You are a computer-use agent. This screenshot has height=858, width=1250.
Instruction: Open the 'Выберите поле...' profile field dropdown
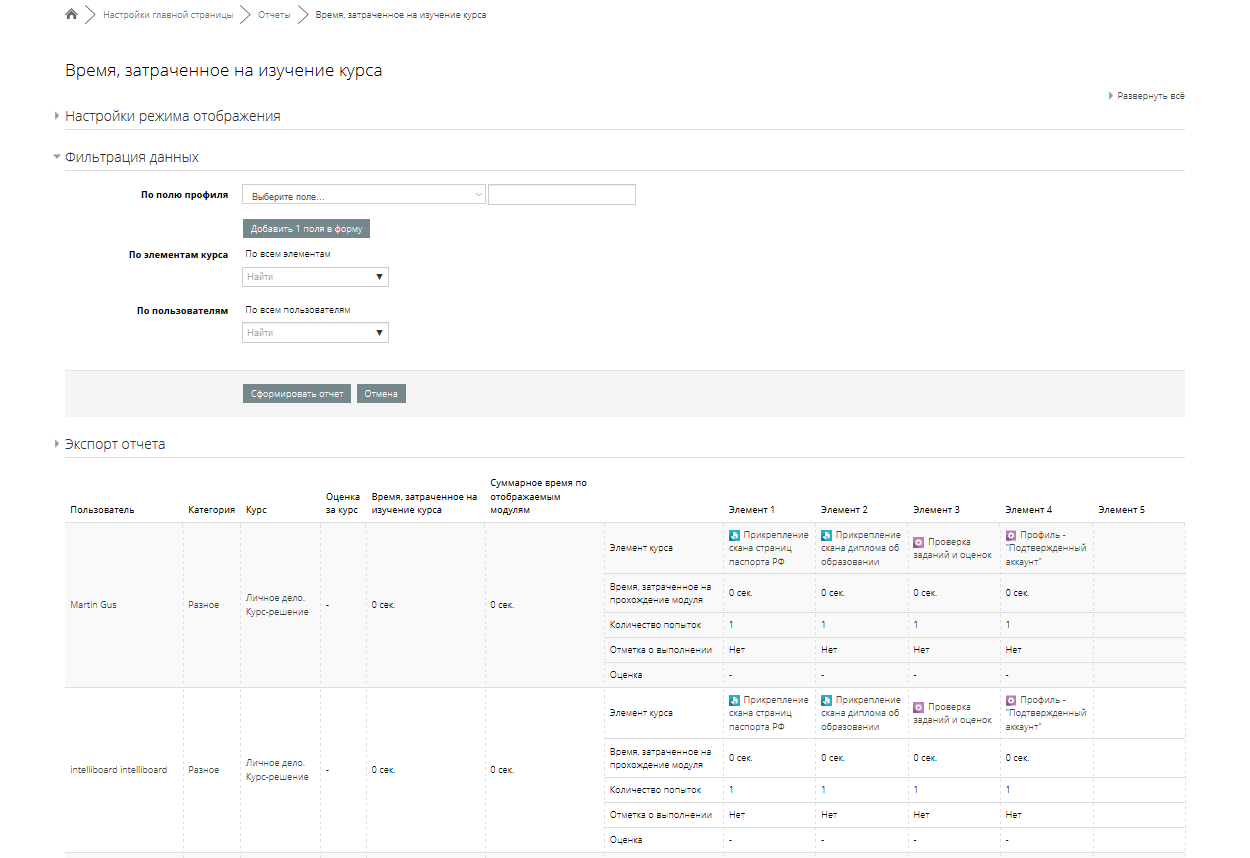click(363, 196)
